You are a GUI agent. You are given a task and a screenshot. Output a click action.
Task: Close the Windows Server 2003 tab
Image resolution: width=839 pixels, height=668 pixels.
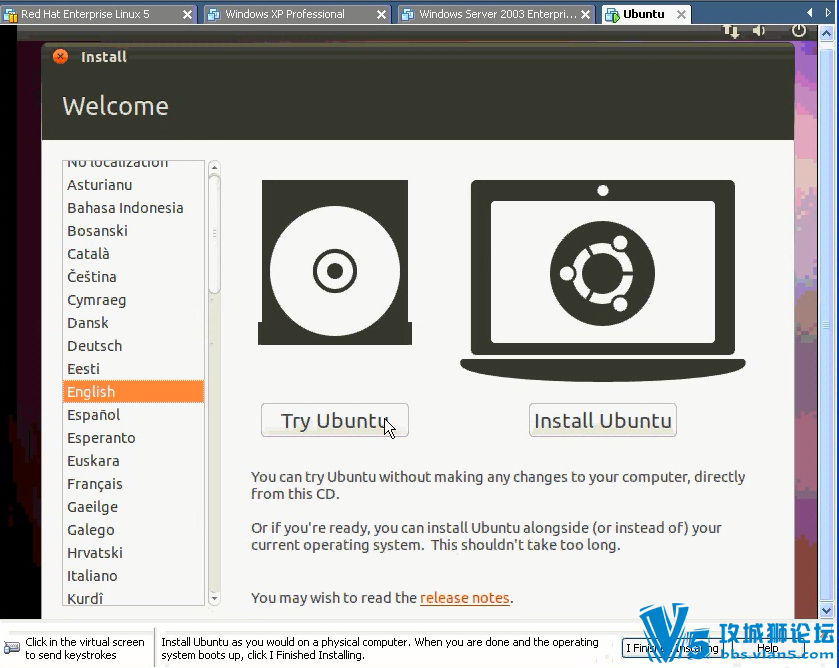(x=585, y=14)
